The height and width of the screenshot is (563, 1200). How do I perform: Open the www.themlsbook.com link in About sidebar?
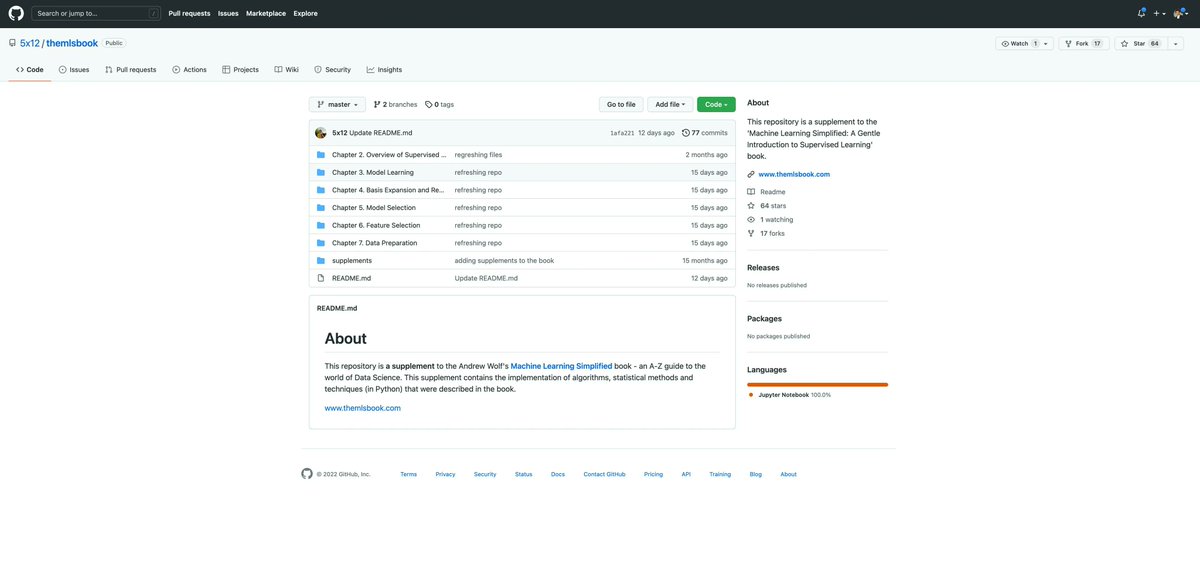click(x=794, y=174)
